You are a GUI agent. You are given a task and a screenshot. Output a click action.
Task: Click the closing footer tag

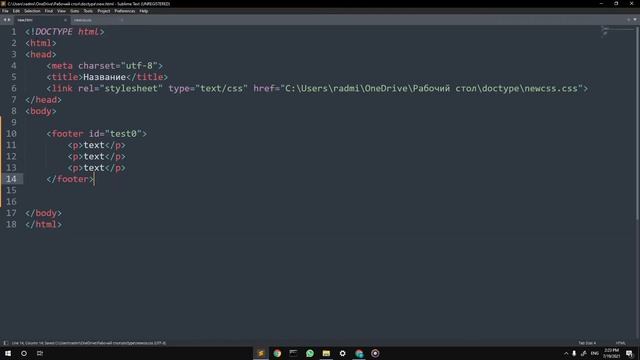[x=70, y=179]
